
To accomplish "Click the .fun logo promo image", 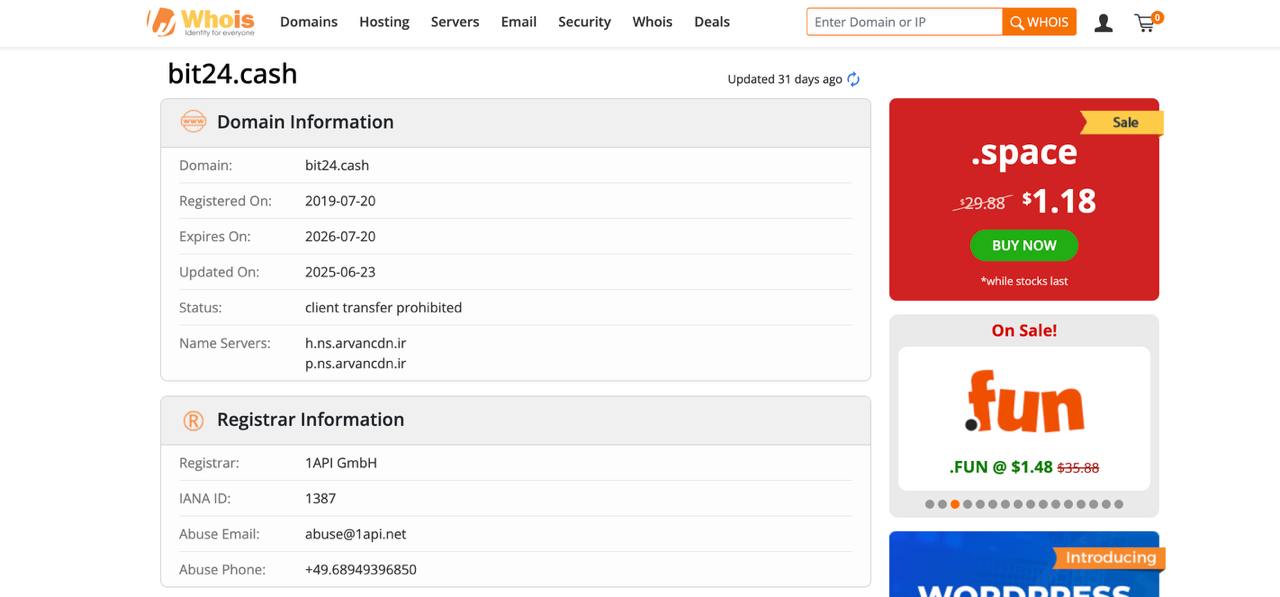I will (1024, 402).
